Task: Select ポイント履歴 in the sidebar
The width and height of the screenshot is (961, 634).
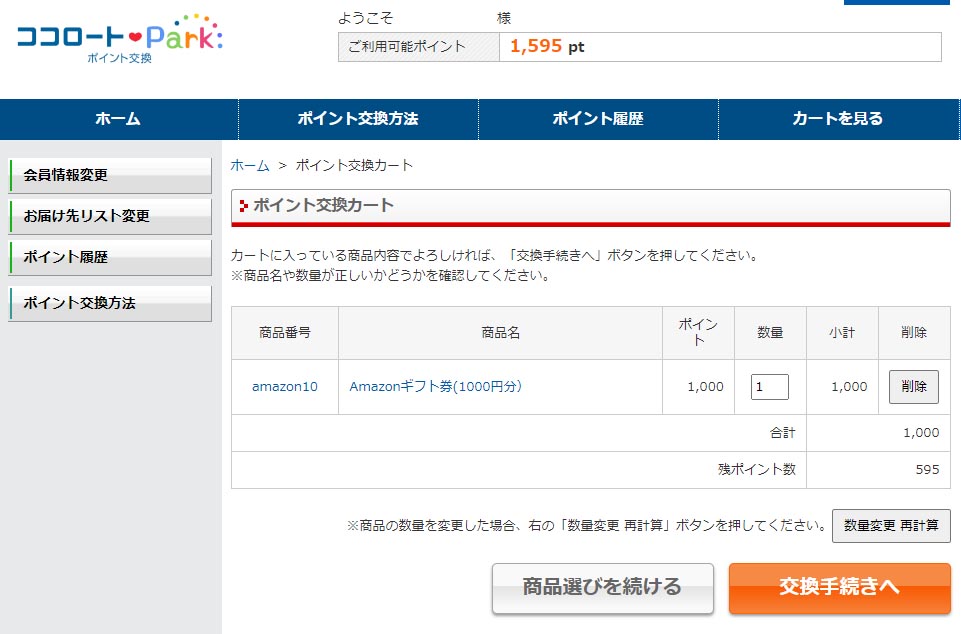Action: (110, 258)
